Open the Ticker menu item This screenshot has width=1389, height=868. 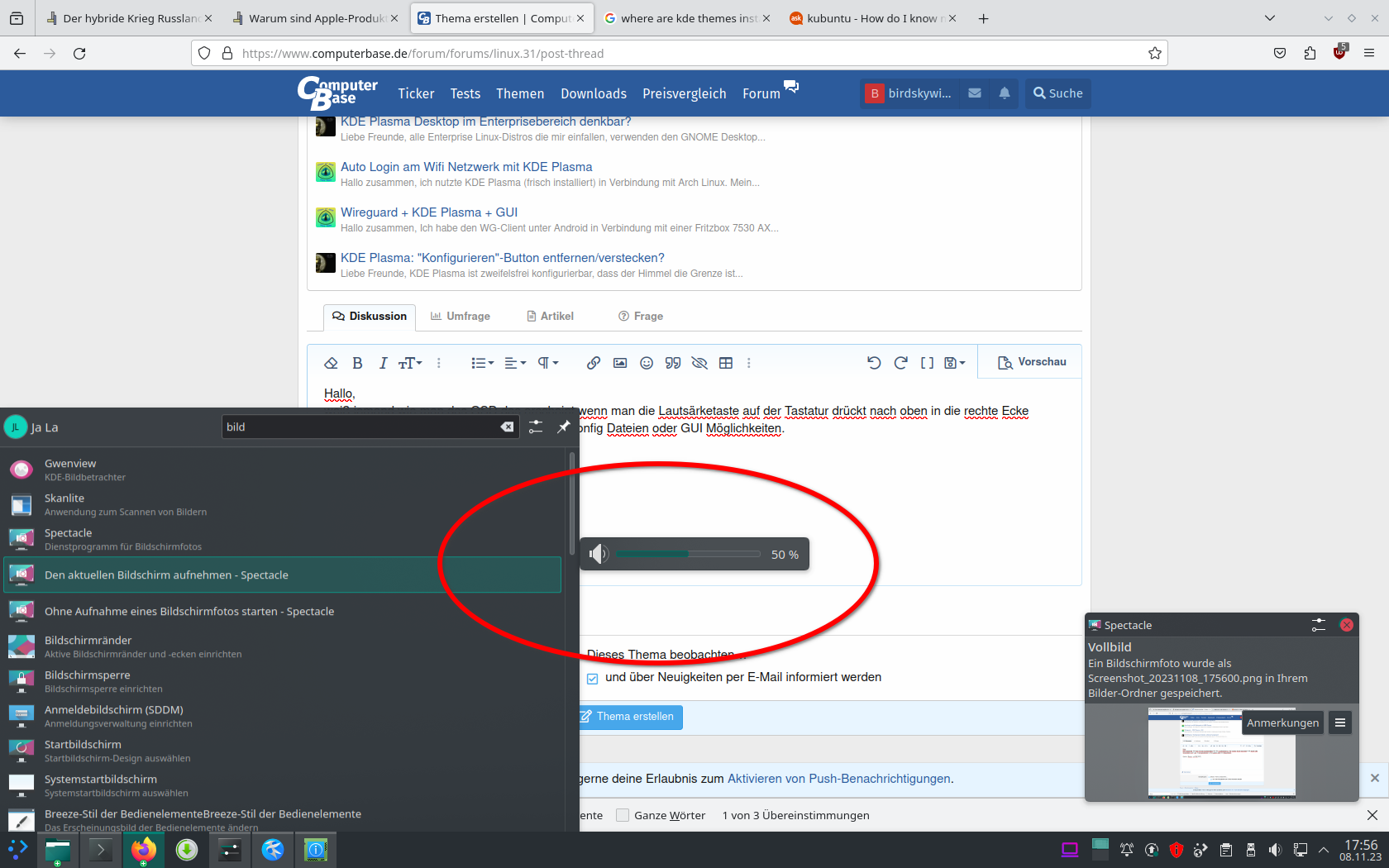click(416, 93)
